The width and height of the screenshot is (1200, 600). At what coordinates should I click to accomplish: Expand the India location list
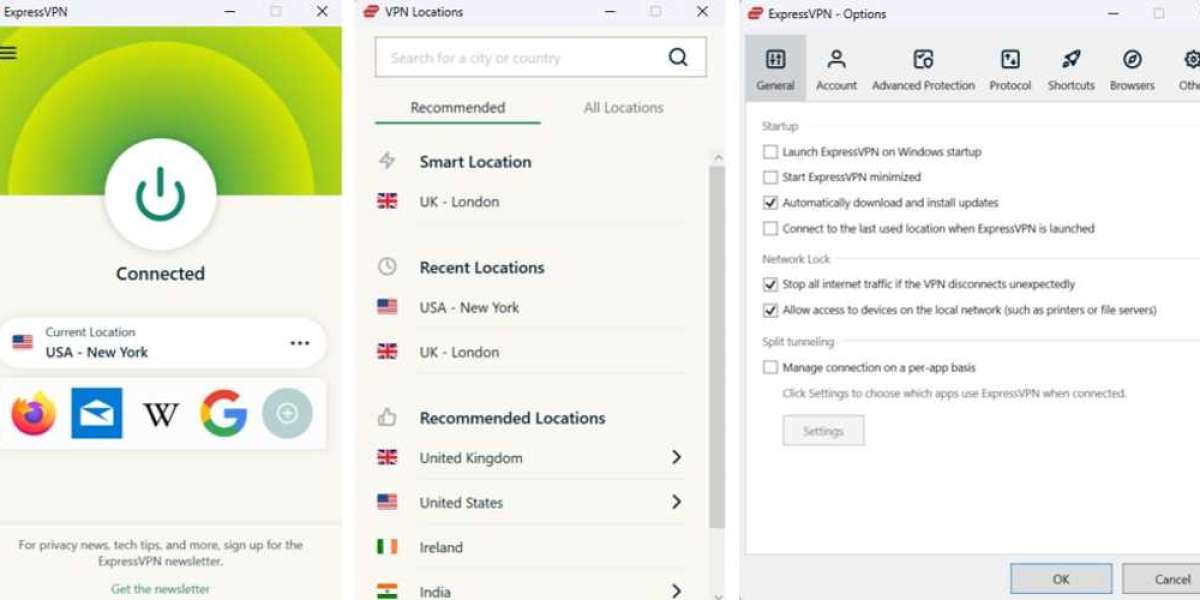678,591
